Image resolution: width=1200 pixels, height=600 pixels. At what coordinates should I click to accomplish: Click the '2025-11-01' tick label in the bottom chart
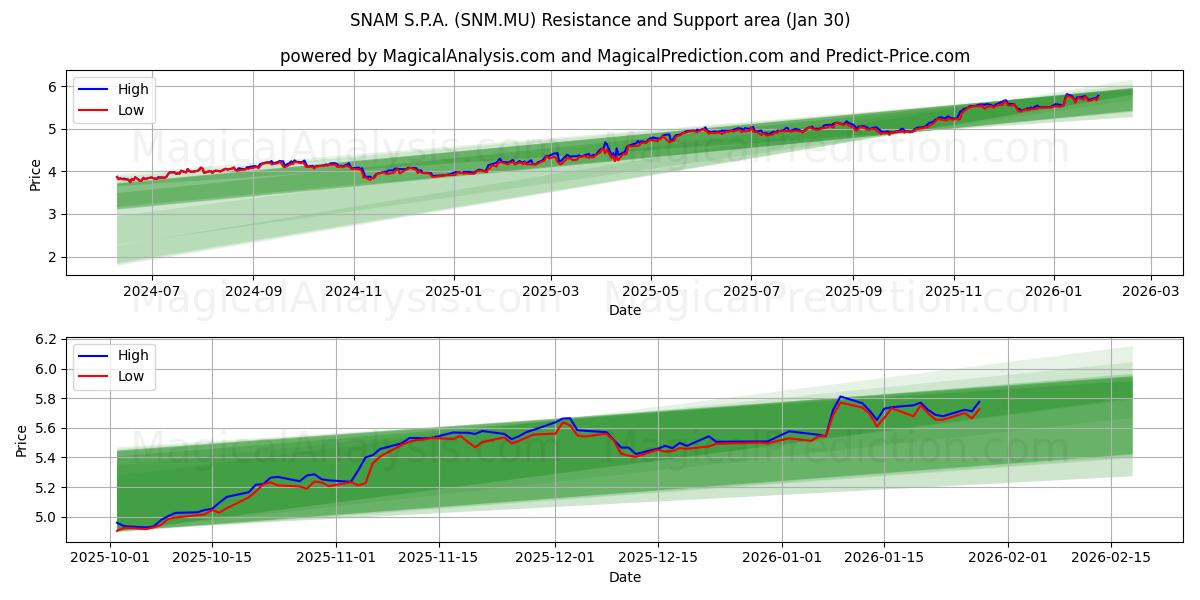(x=337, y=557)
